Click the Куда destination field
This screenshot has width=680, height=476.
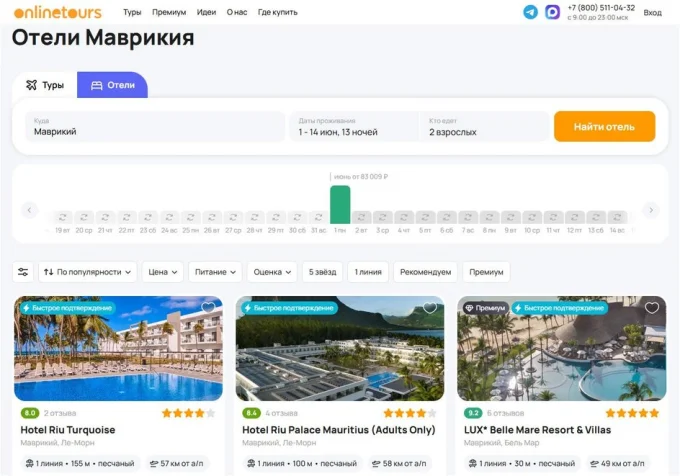tap(155, 127)
